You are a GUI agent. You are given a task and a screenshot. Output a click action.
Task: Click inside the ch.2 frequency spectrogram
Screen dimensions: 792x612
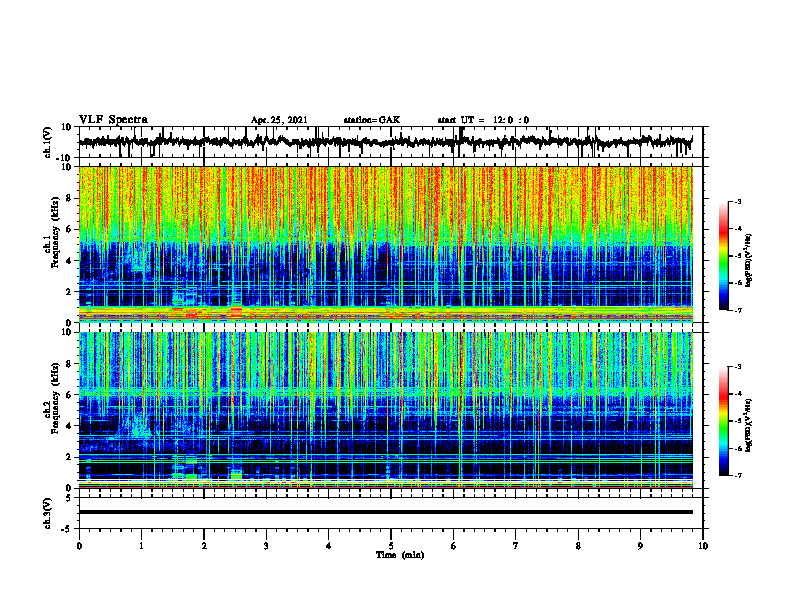tap(385, 410)
